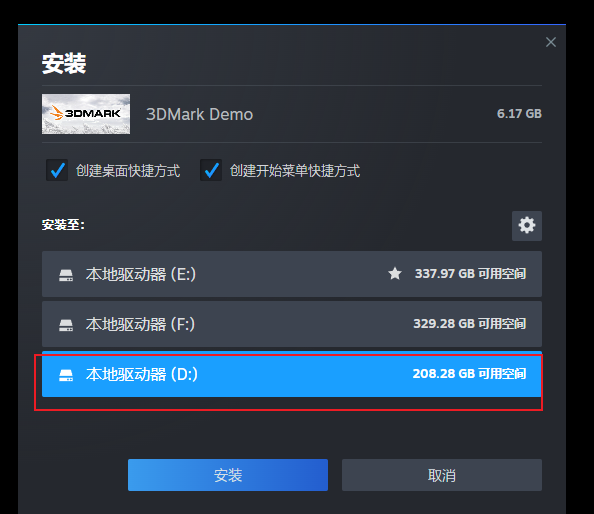Toggle 创建开始菜单快捷方式 checkbox
The image size is (594, 514).
coord(211,170)
